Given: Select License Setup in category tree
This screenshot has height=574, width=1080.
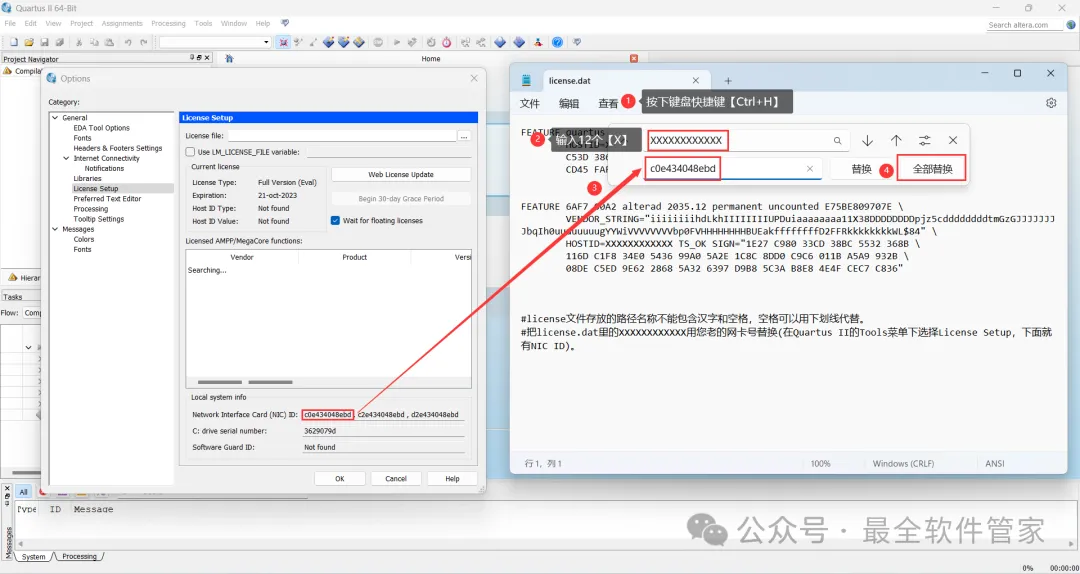Looking at the screenshot, I should pyautogui.click(x=96, y=188).
